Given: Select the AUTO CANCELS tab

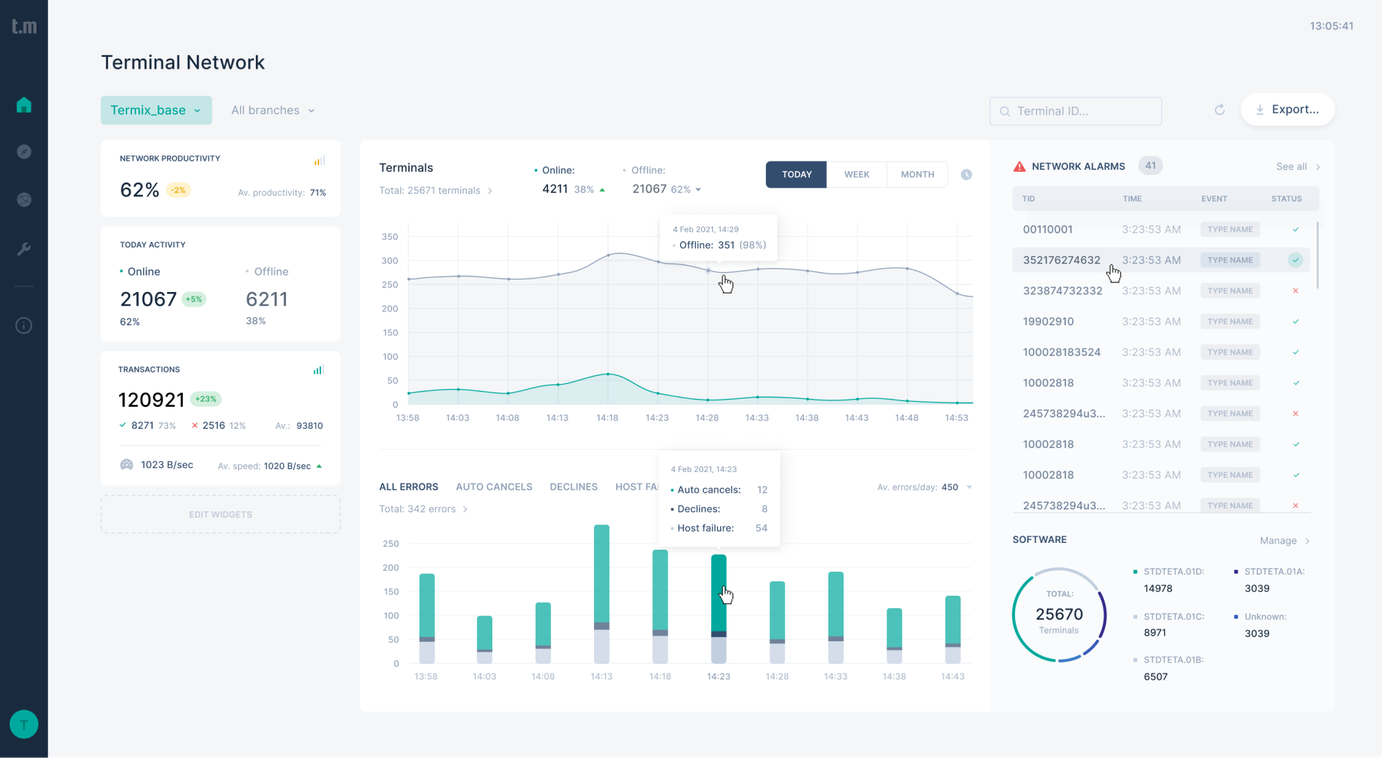Looking at the screenshot, I should [494, 487].
